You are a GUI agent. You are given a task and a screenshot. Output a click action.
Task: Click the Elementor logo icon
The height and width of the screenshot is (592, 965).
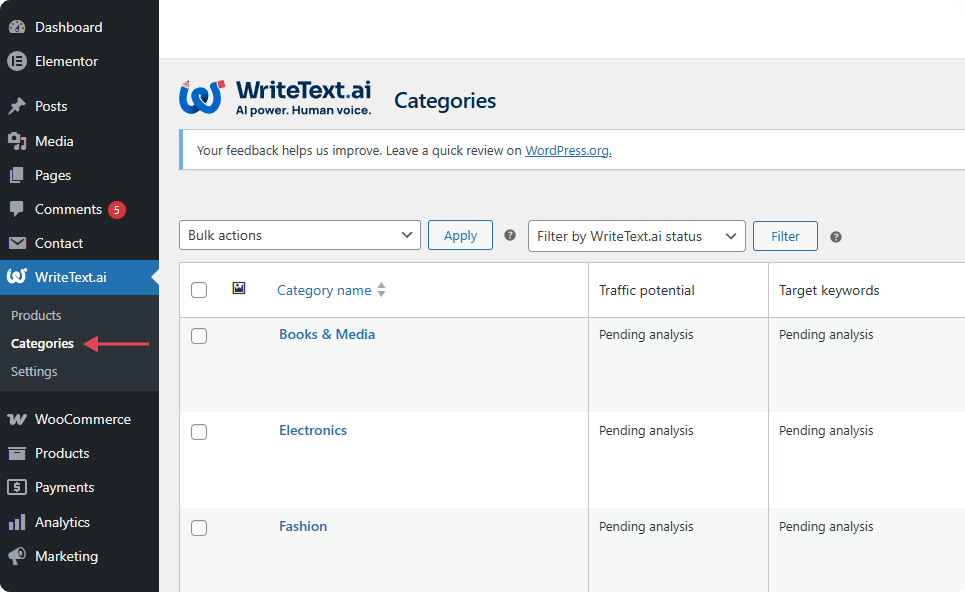coord(17,61)
